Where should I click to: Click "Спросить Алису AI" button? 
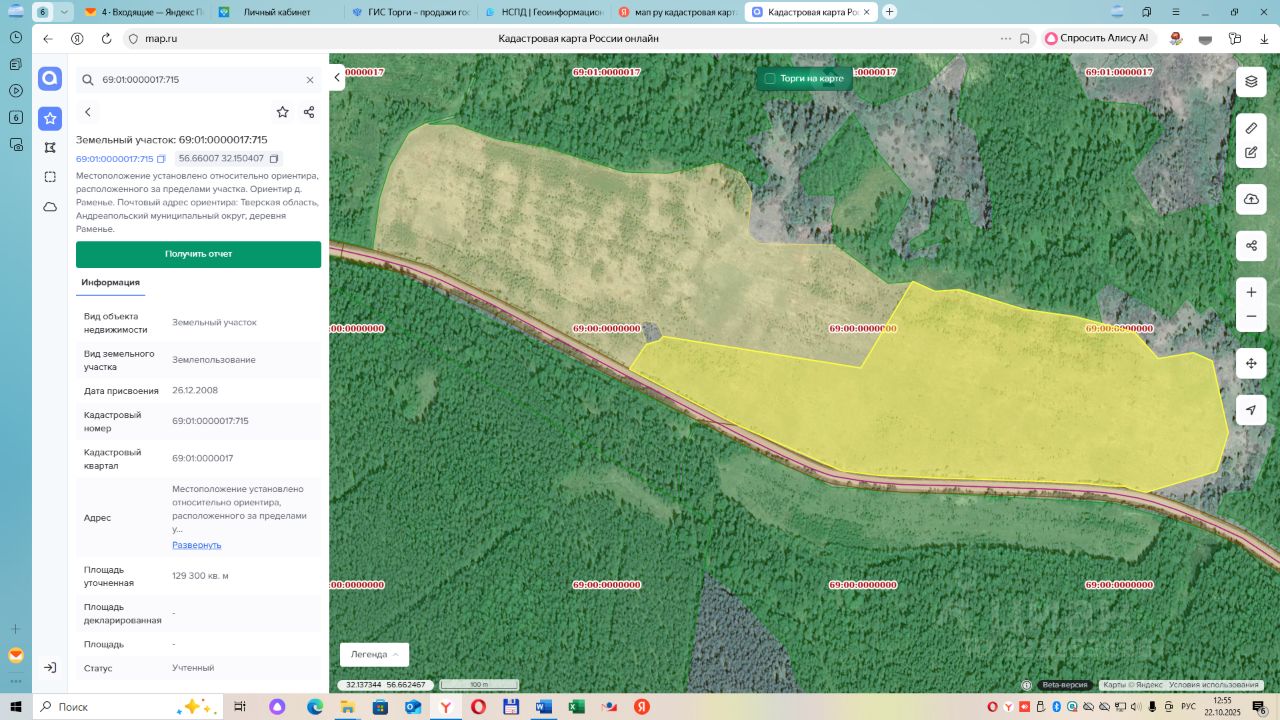tap(1097, 38)
